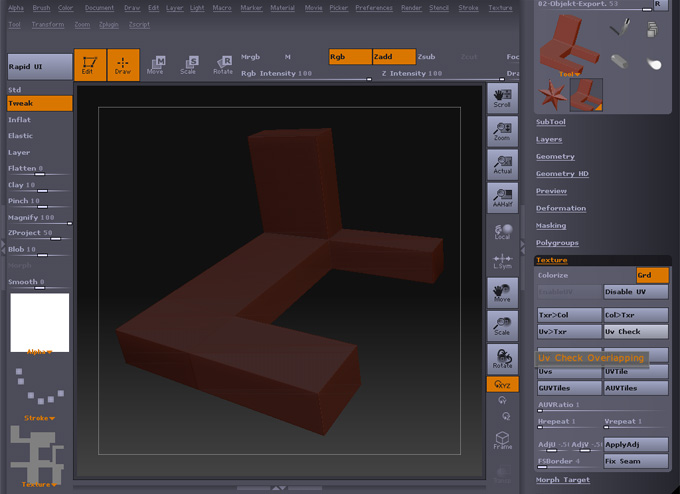Open the Zplugin menu

click(108, 24)
